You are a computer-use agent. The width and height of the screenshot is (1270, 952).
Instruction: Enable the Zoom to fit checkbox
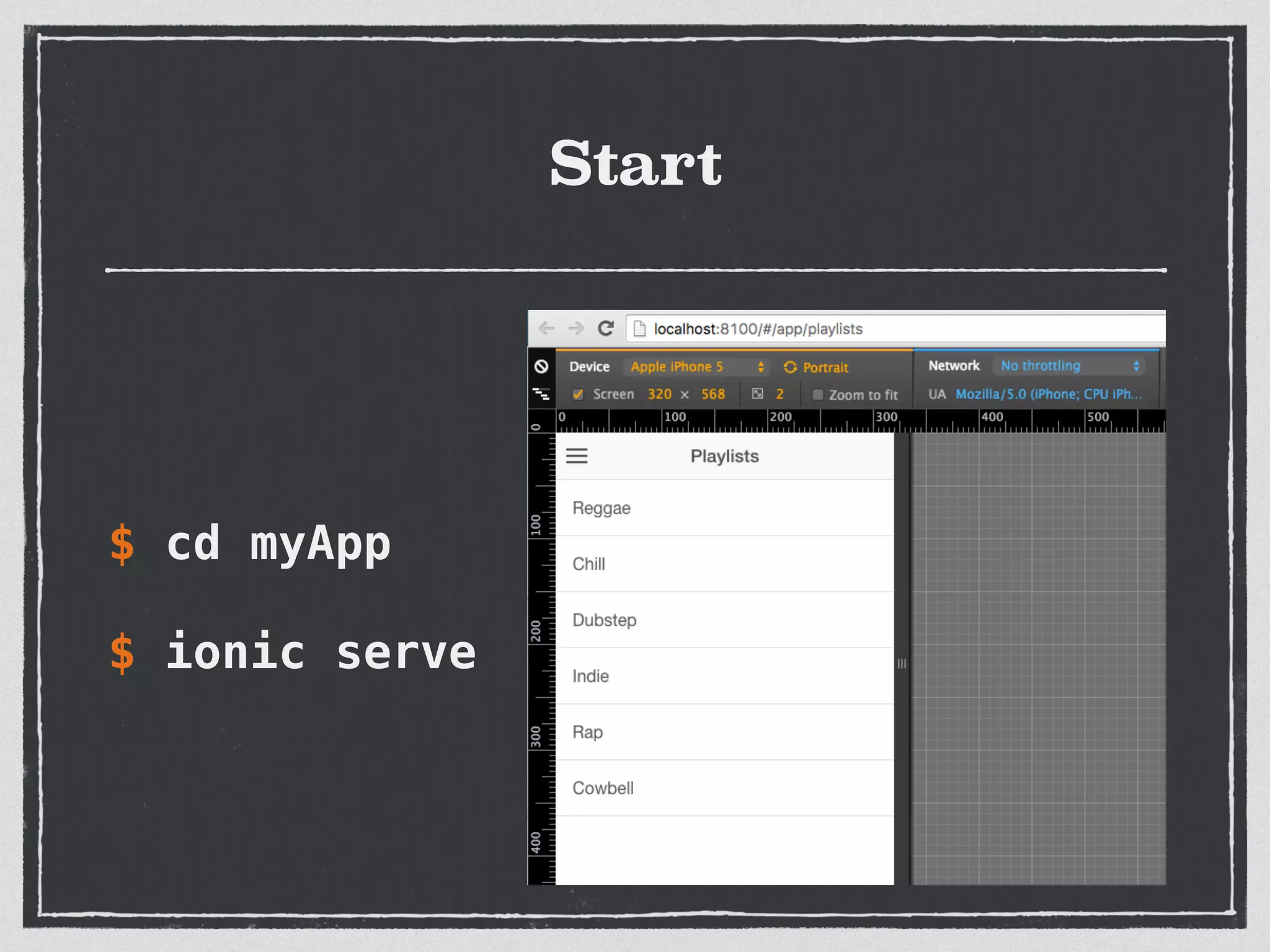click(817, 395)
